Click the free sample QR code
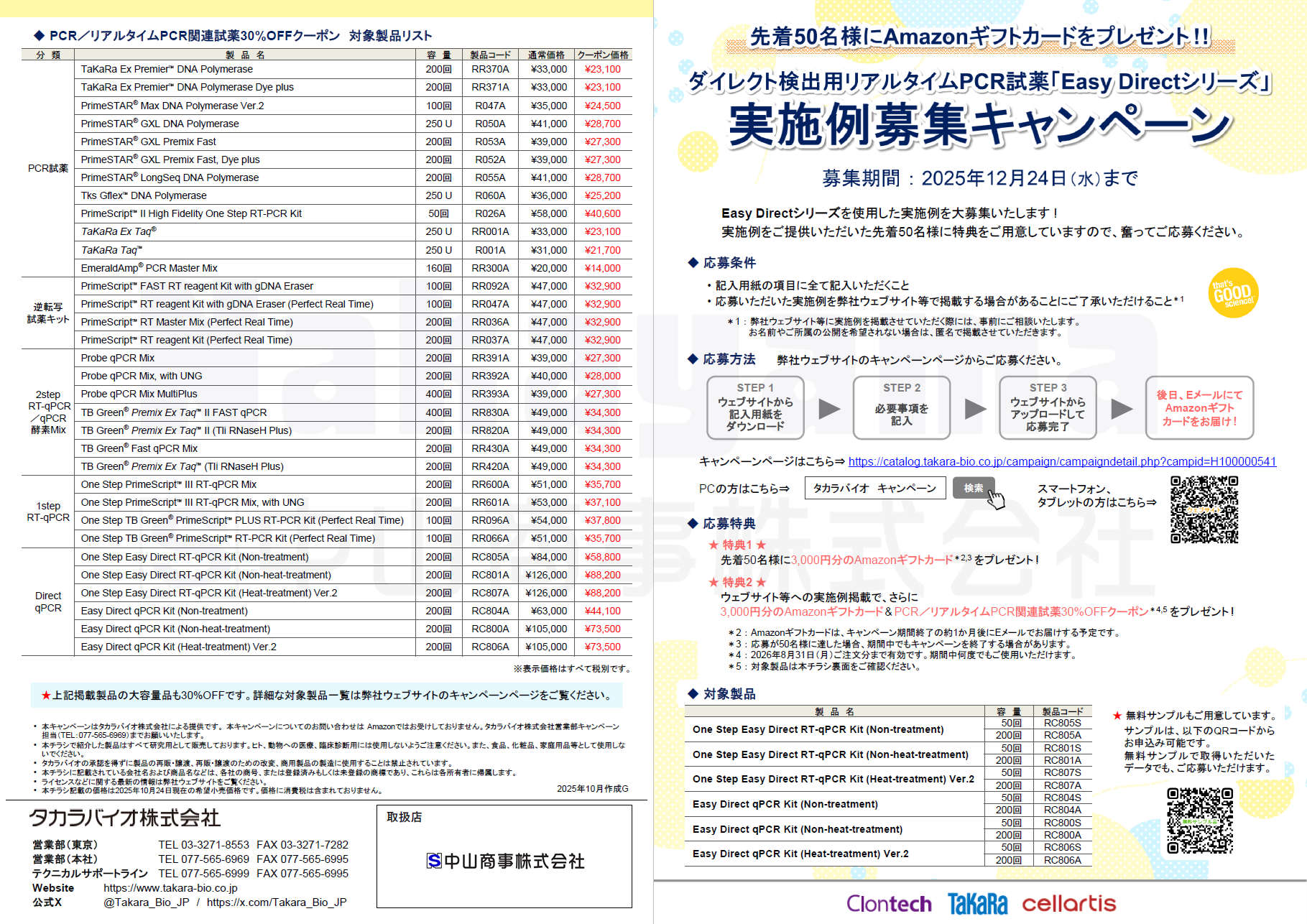Screen dimensions: 1307x924 tap(1199, 820)
